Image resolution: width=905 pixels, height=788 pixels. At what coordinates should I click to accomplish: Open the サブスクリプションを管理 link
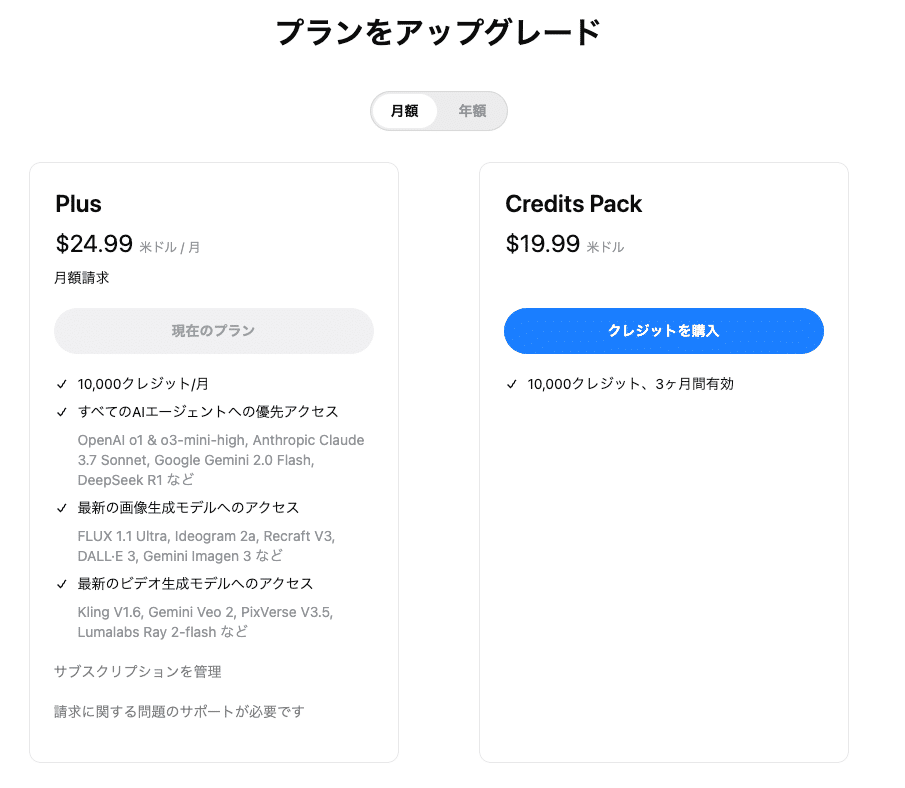(138, 672)
